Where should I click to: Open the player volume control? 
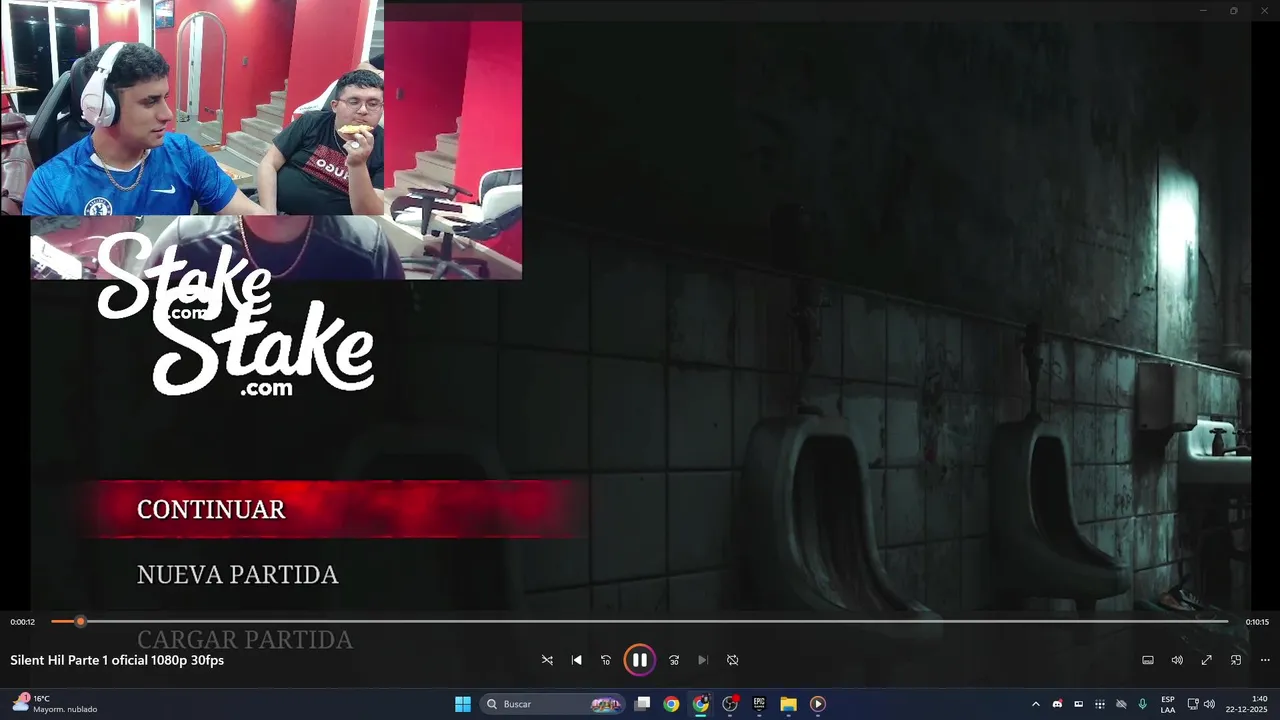pyautogui.click(x=1177, y=660)
